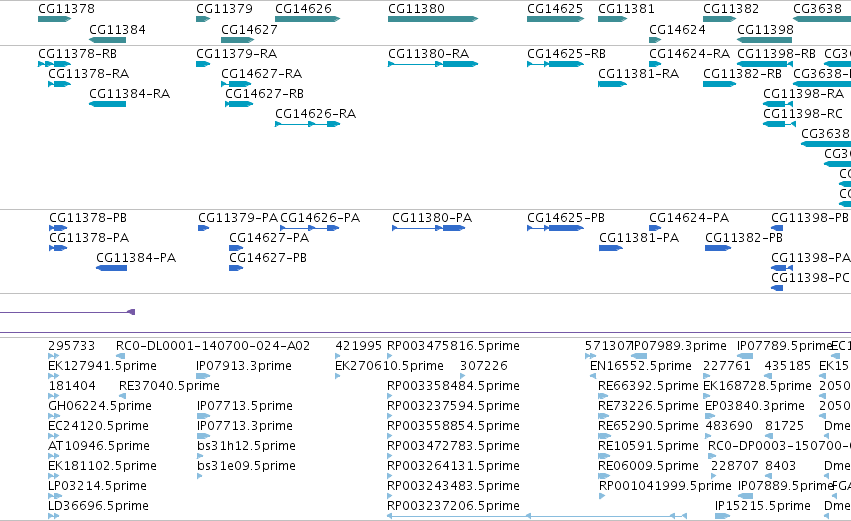The width and height of the screenshot is (851, 521).
Task: Select protein CG14626-PA
Action: [x=320, y=218]
